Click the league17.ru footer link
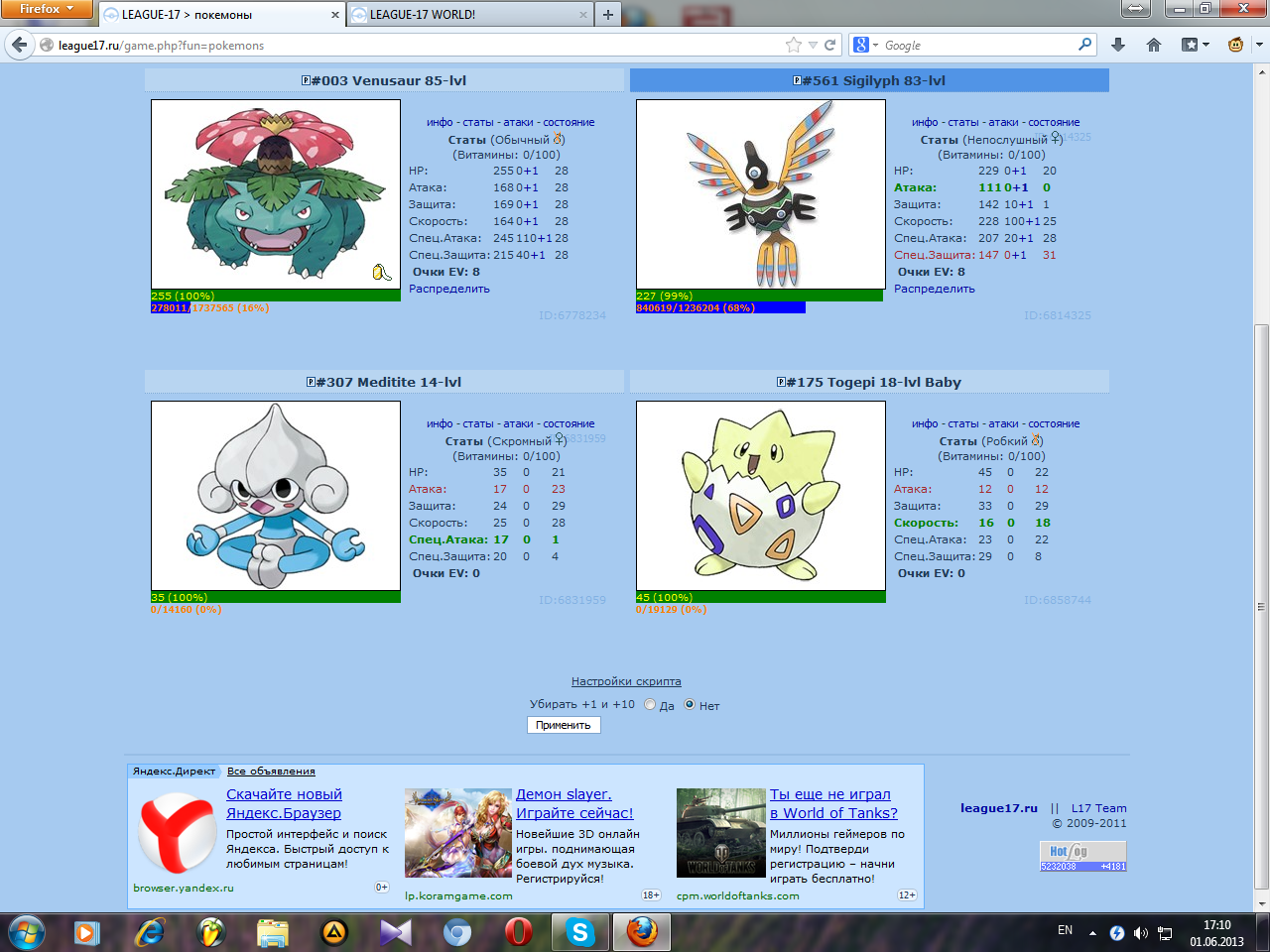Screen dimensions: 1270x952 click(x=999, y=808)
